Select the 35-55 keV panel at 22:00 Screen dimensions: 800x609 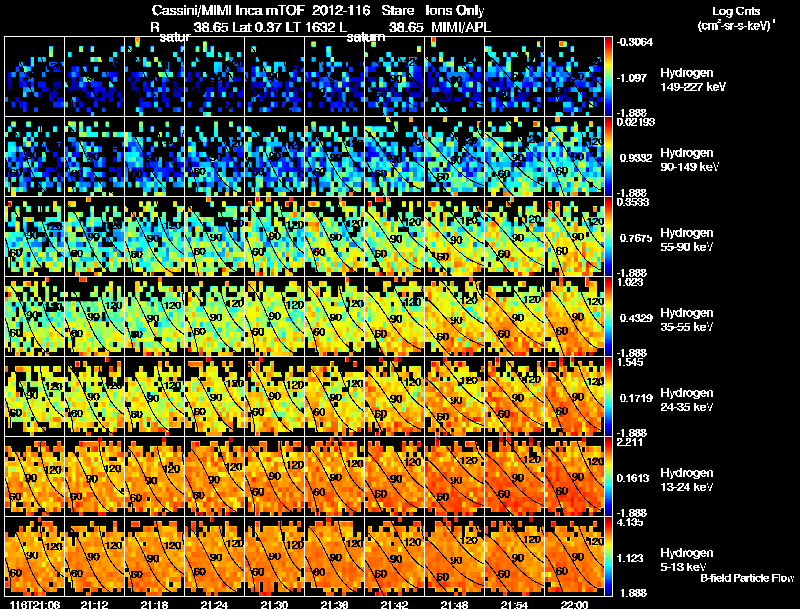(x=574, y=317)
